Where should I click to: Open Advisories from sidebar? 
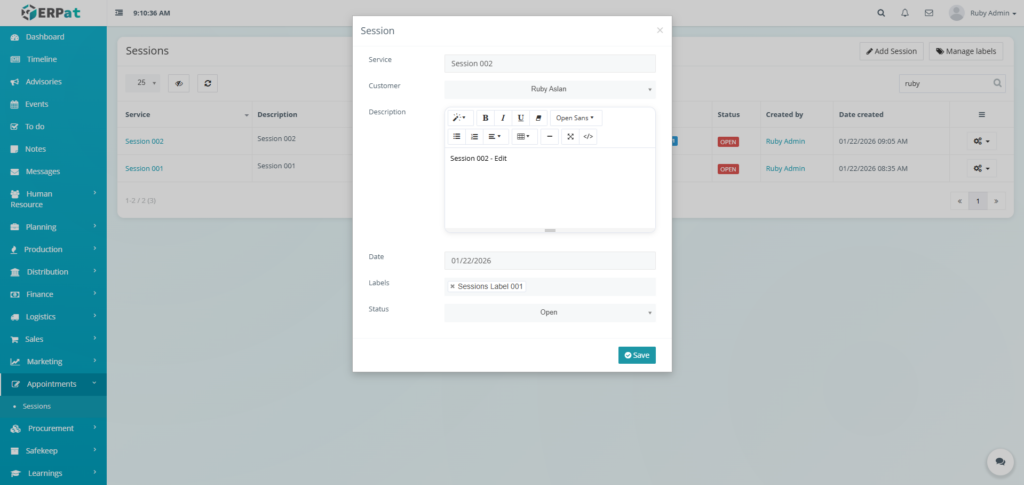pos(54,82)
